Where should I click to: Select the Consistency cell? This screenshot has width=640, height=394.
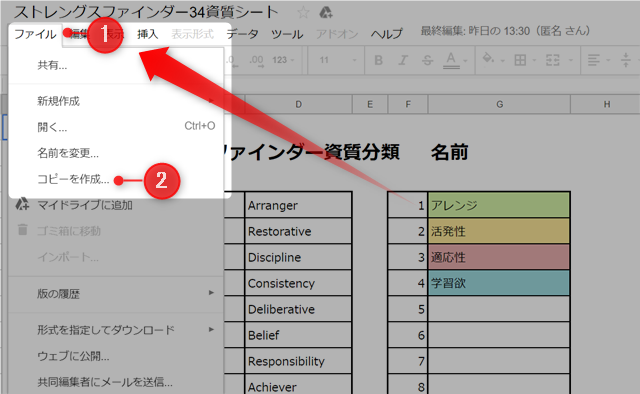click(x=298, y=283)
